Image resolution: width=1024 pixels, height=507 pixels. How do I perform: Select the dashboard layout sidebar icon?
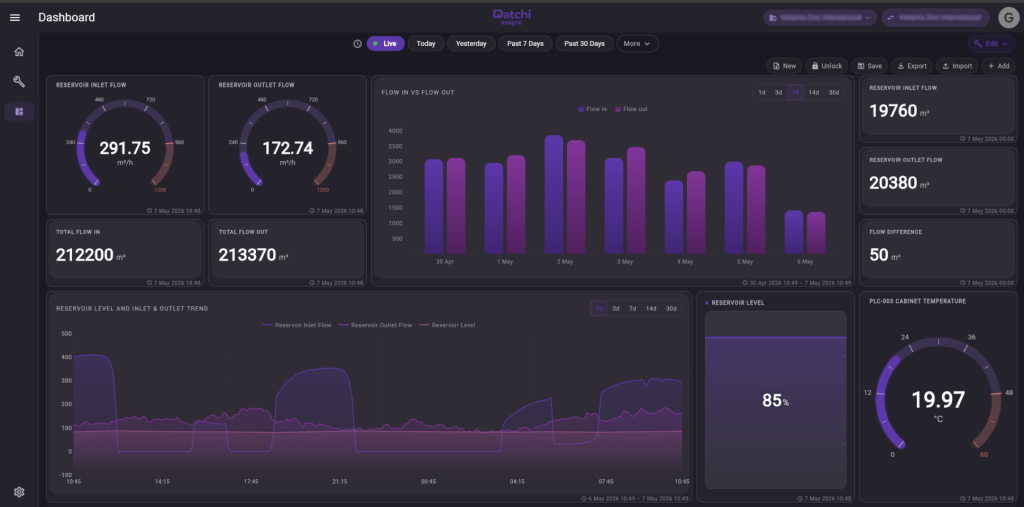19,112
